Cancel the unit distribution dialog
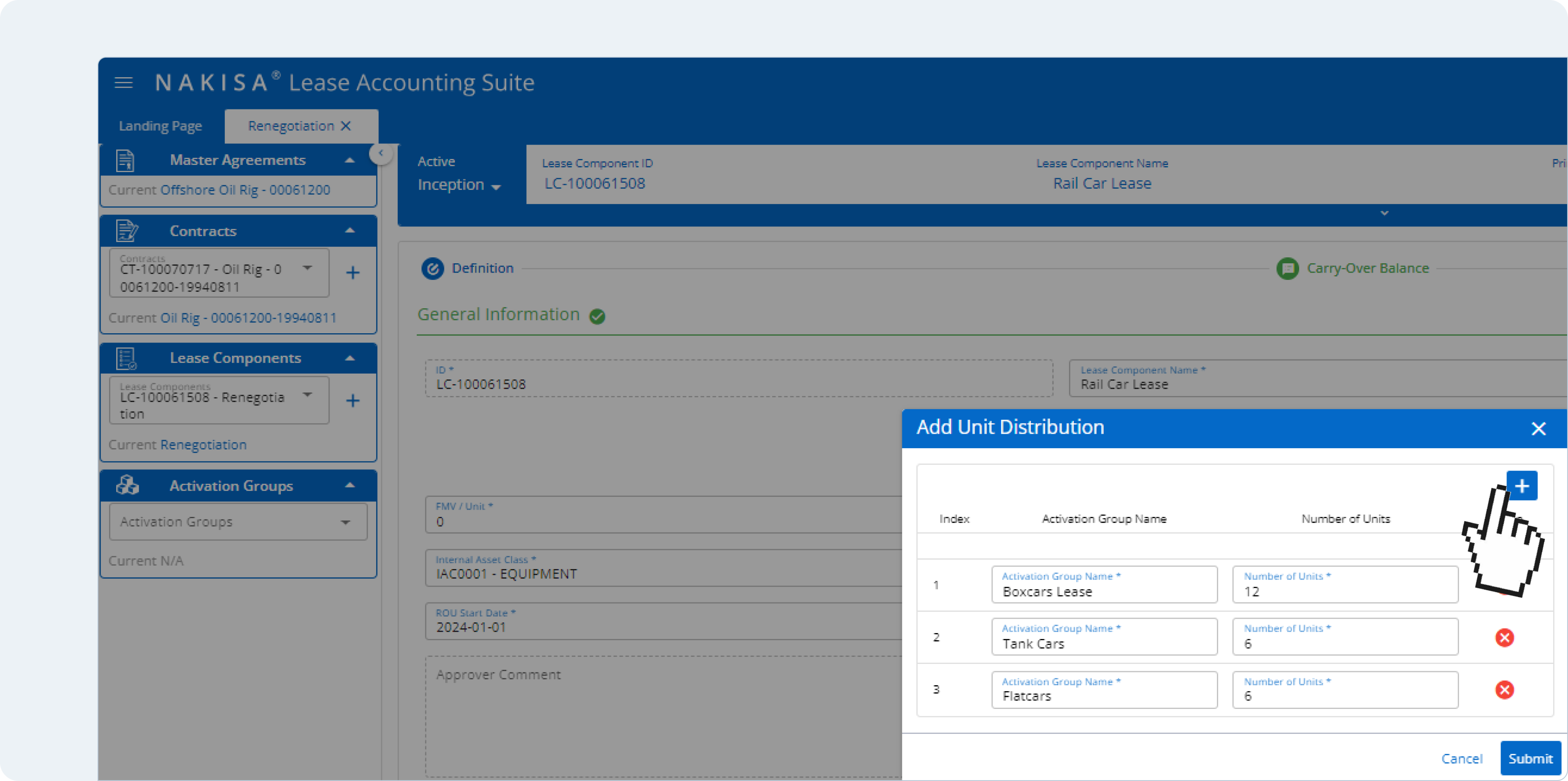The width and height of the screenshot is (1568, 781). point(1462,759)
